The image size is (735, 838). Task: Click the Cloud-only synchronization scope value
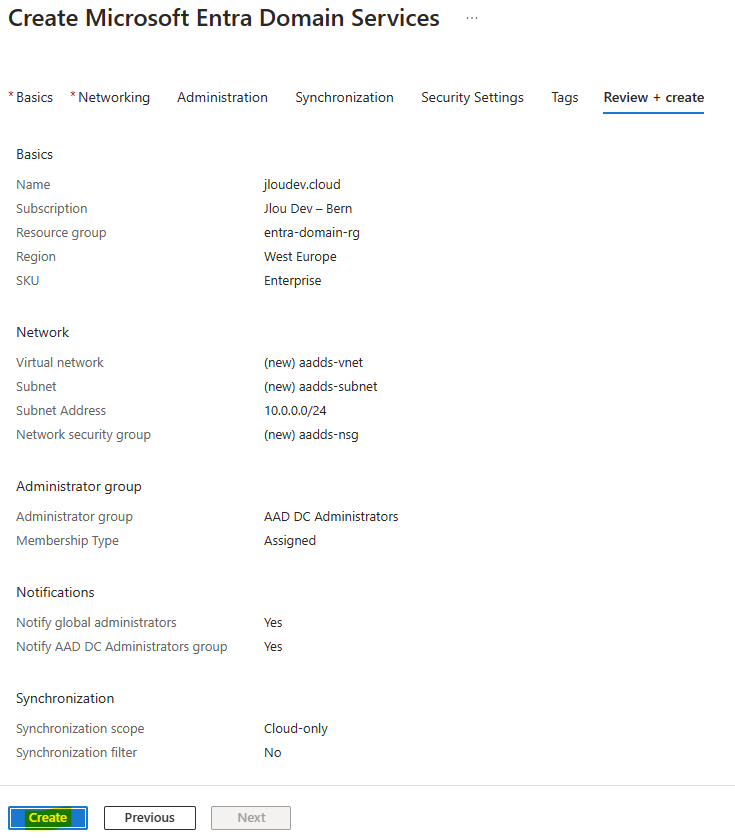(x=296, y=728)
